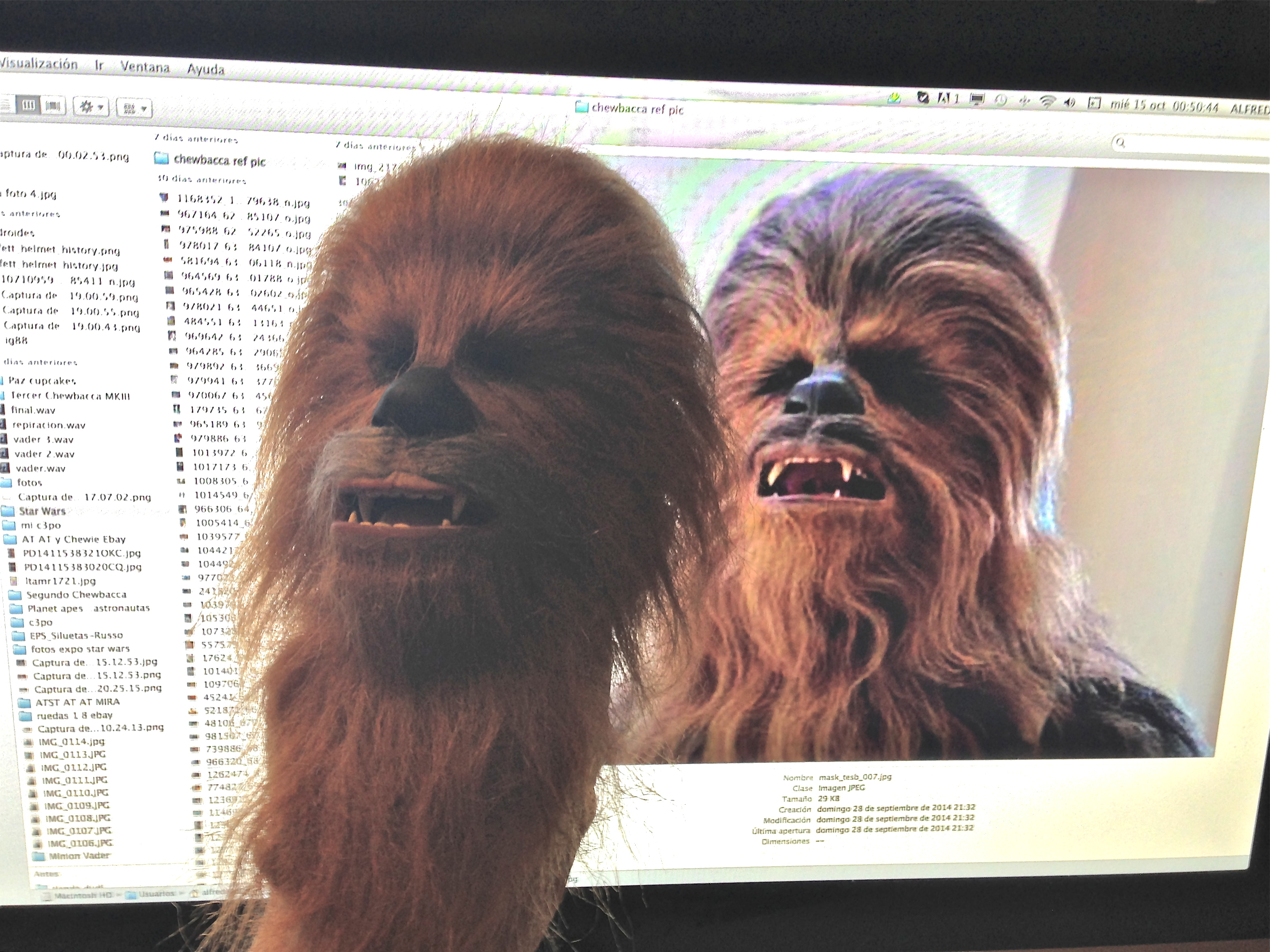Open the display mirroring menu bar icon
This screenshot has width=1270, height=952.
click(x=977, y=100)
